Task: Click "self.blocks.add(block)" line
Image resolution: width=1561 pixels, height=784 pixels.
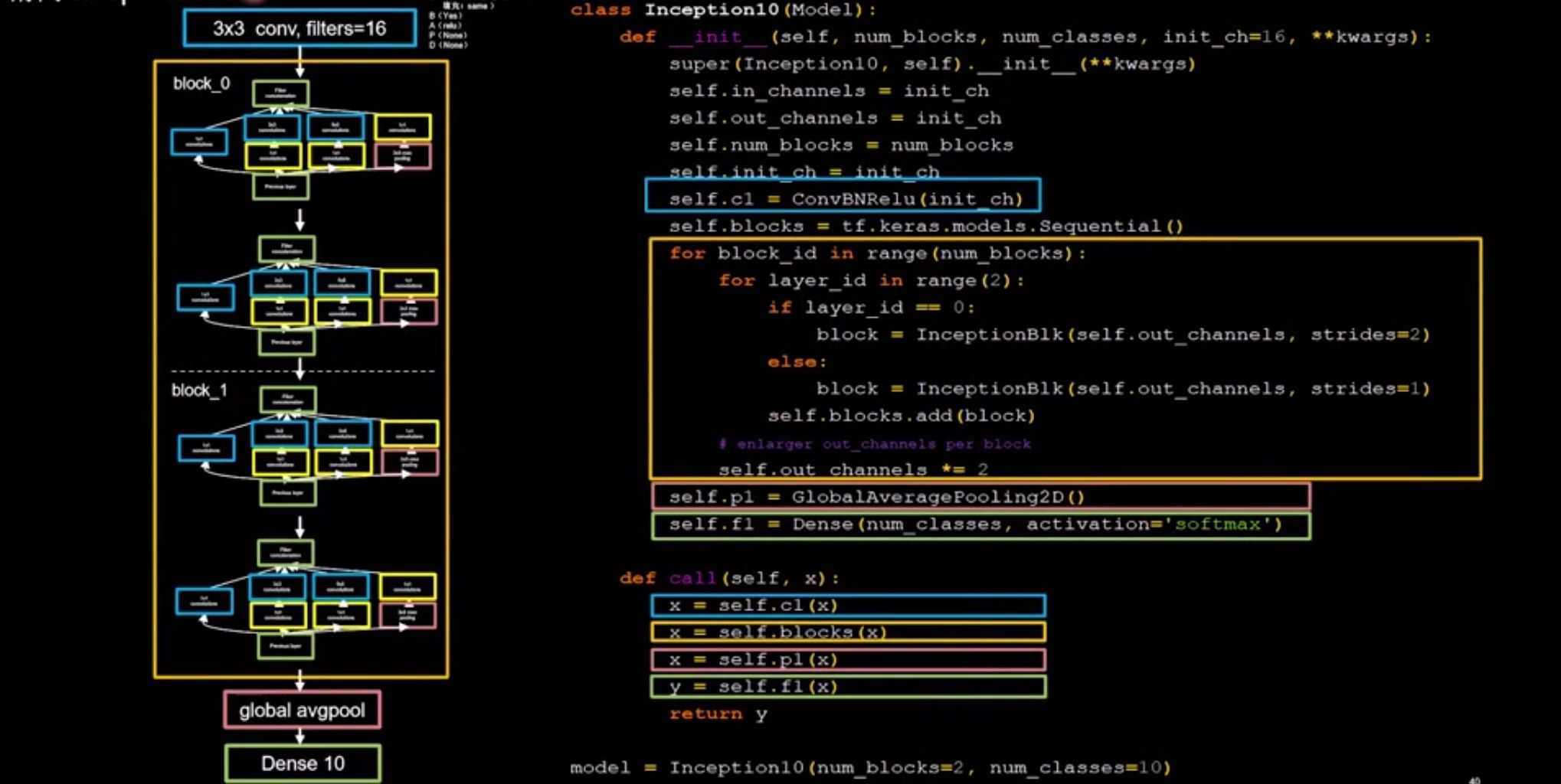Action: [x=902, y=416]
